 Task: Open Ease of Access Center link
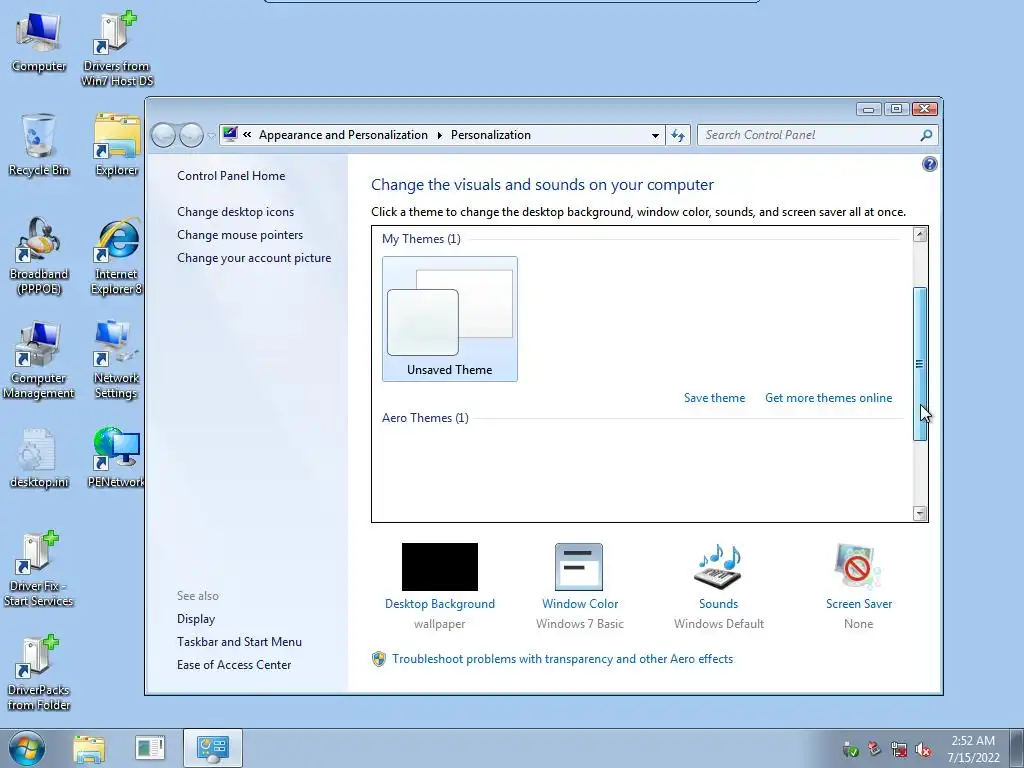234,665
